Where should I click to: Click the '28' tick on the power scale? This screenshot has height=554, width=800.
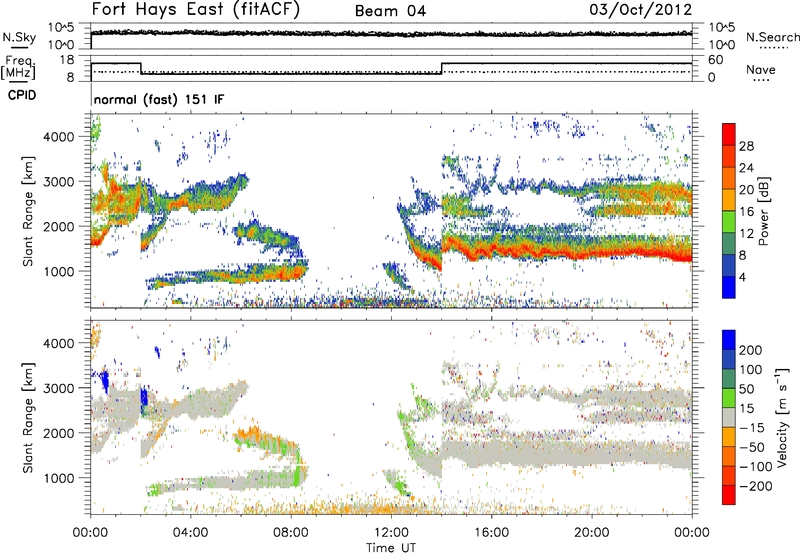(x=746, y=146)
